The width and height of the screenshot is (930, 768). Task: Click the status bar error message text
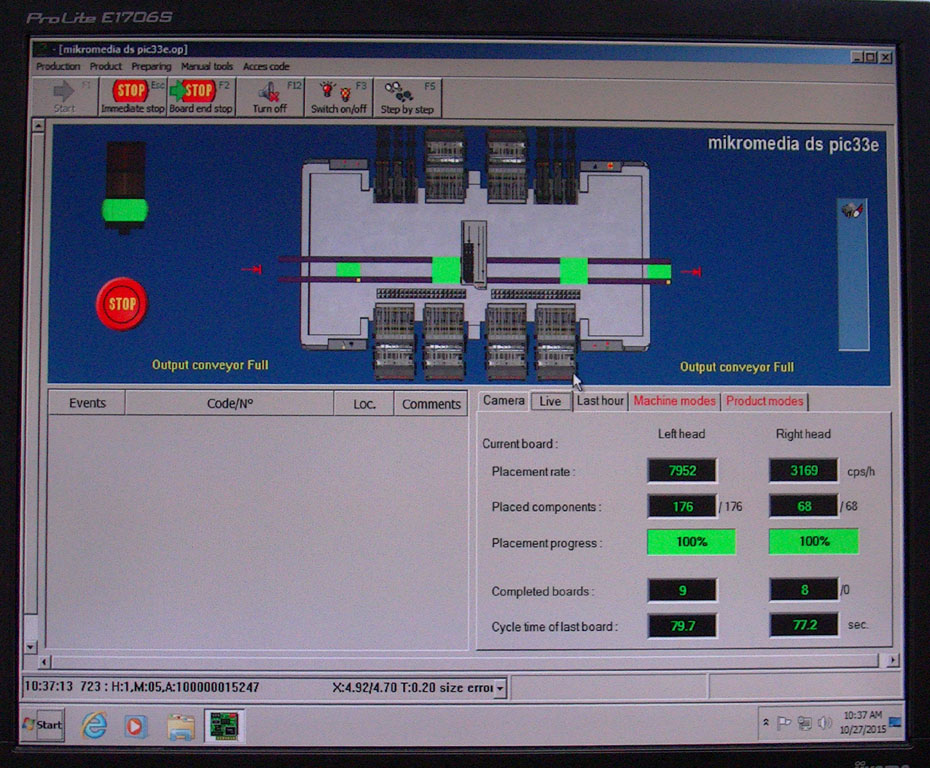pyautogui.click(x=413, y=688)
